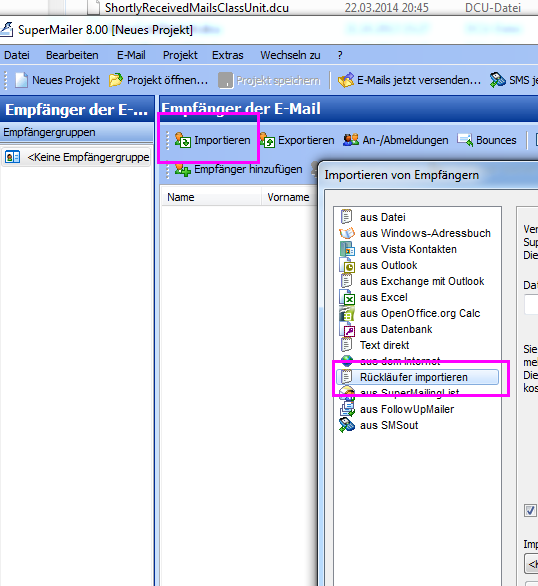Open a project via the folder icon
The width and height of the screenshot is (538, 586).
coord(116,80)
